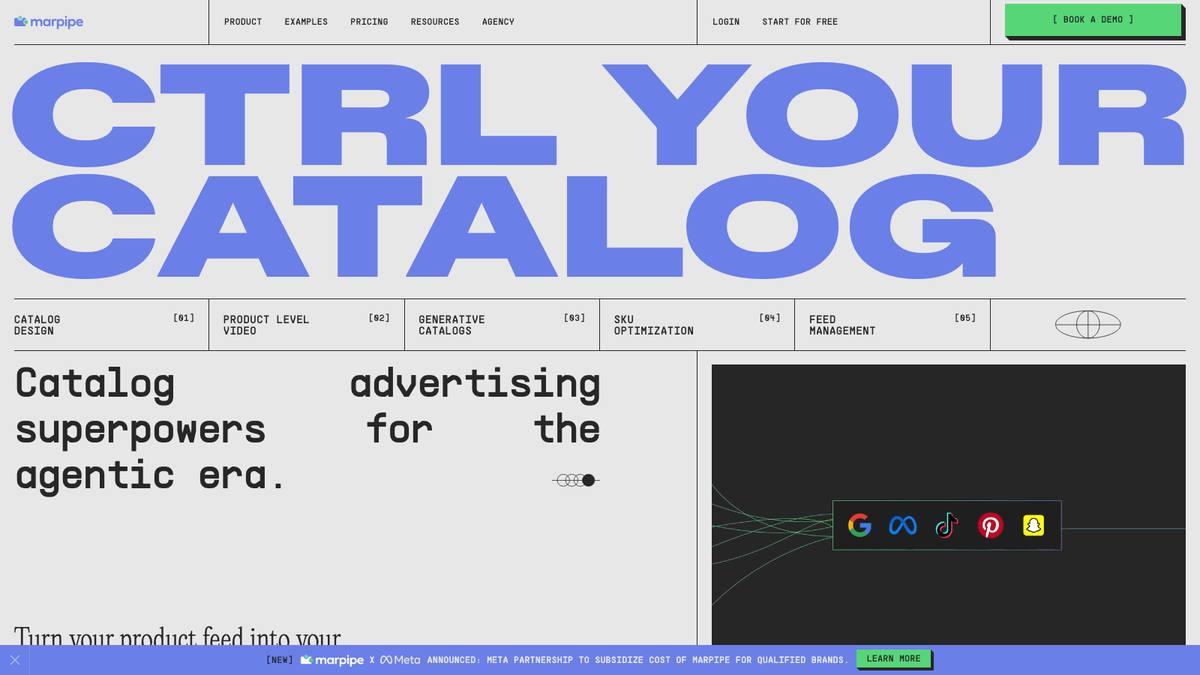The height and width of the screenshot is (675, 1200).
Task: Click the globe icon beside Feed Management
Action: click(x=1088, y=324)
